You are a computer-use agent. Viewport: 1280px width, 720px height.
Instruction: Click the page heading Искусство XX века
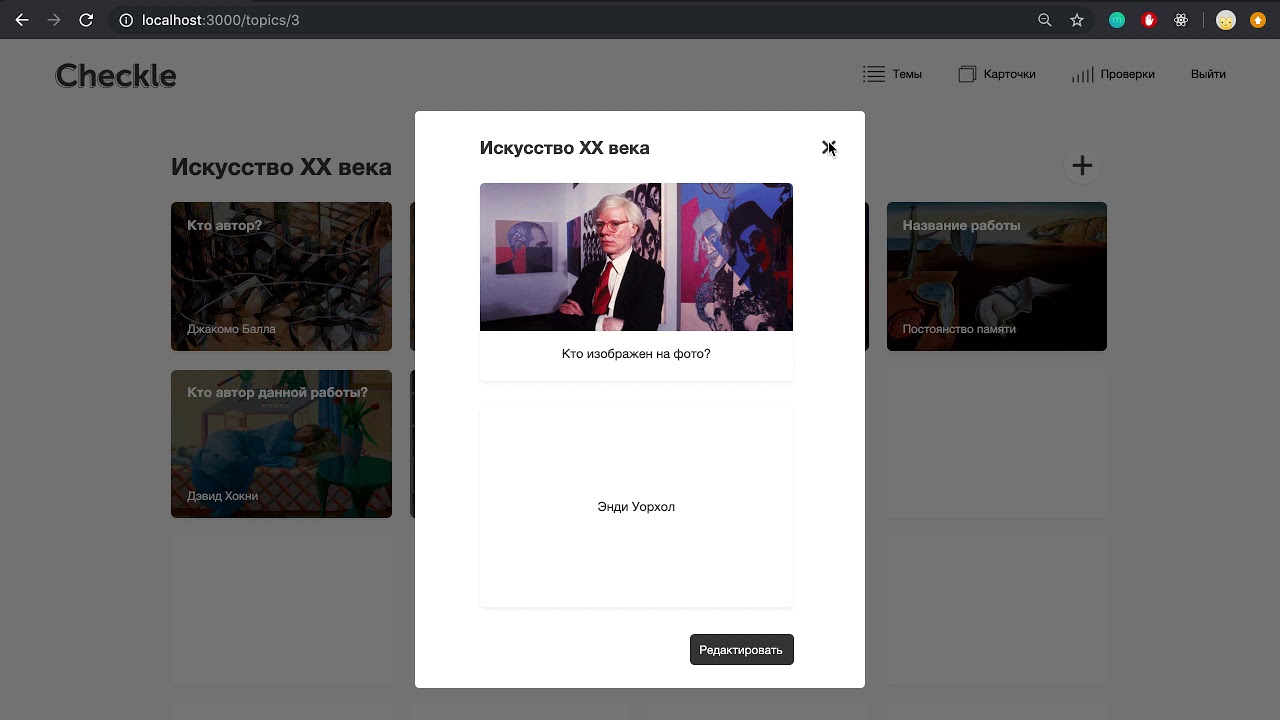coord(281,167)
